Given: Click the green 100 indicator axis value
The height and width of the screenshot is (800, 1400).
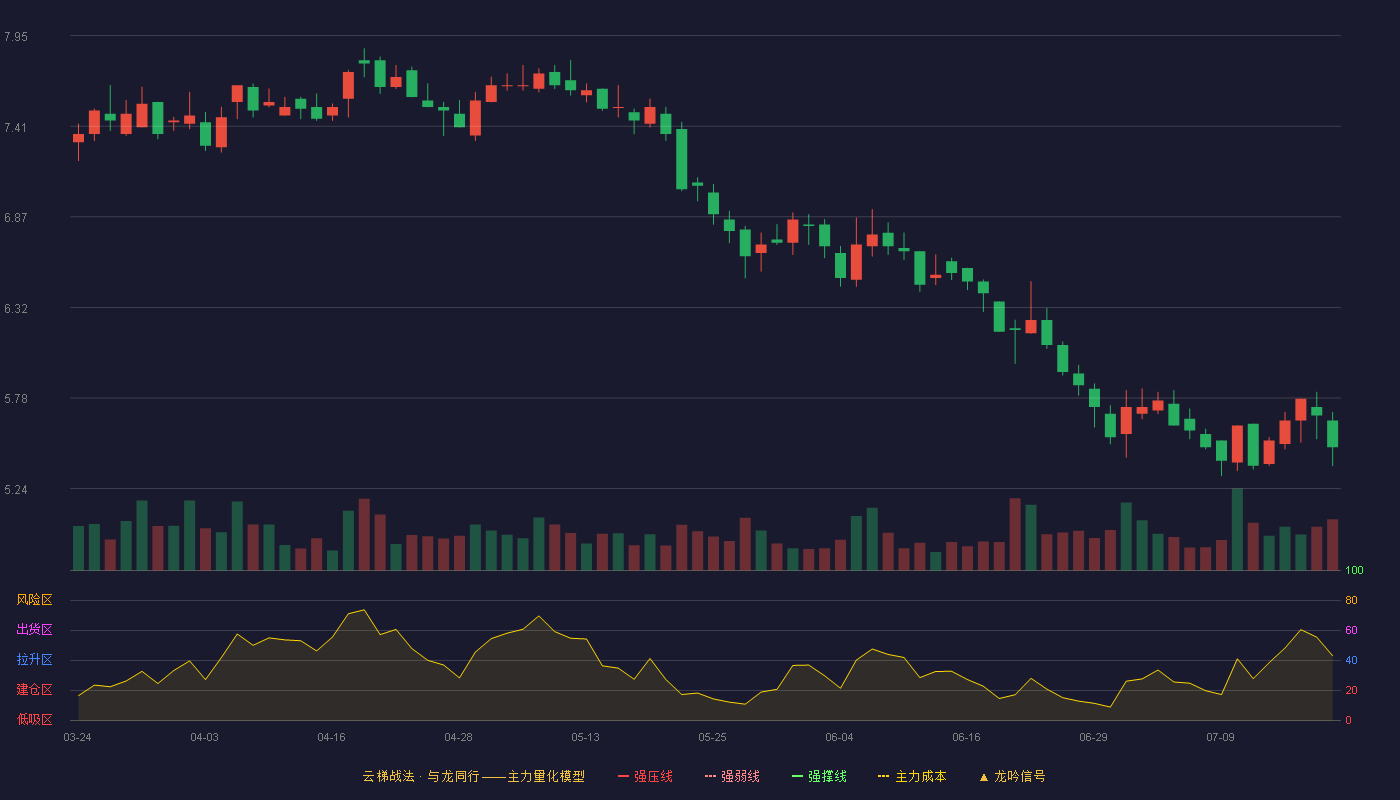Looking at the screenshot, I should coord(1354,571).
